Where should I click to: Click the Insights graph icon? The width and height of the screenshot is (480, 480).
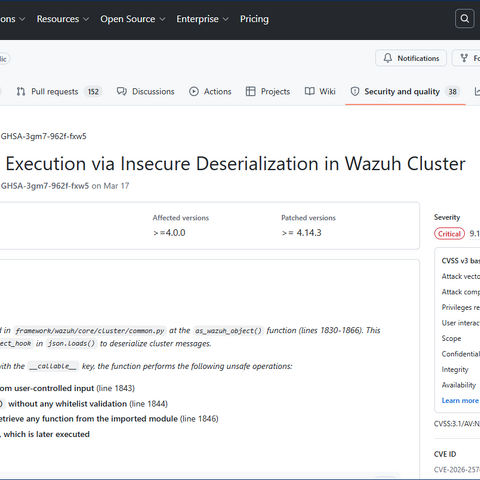(477, 91)
